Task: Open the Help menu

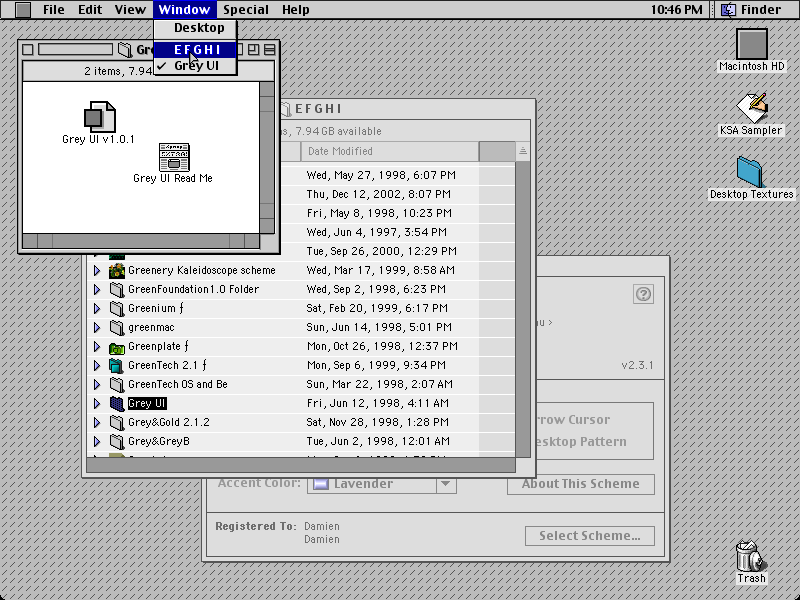Action: click(295, 9)
